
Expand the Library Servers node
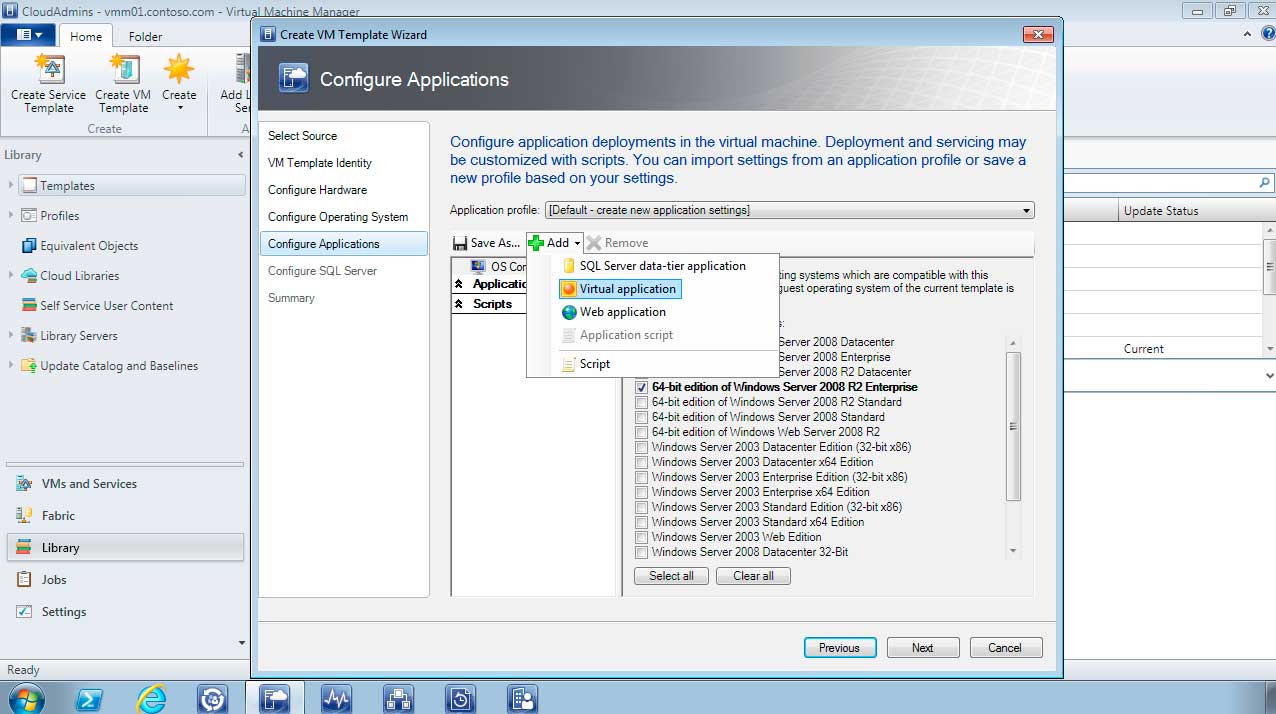point(11,336)
